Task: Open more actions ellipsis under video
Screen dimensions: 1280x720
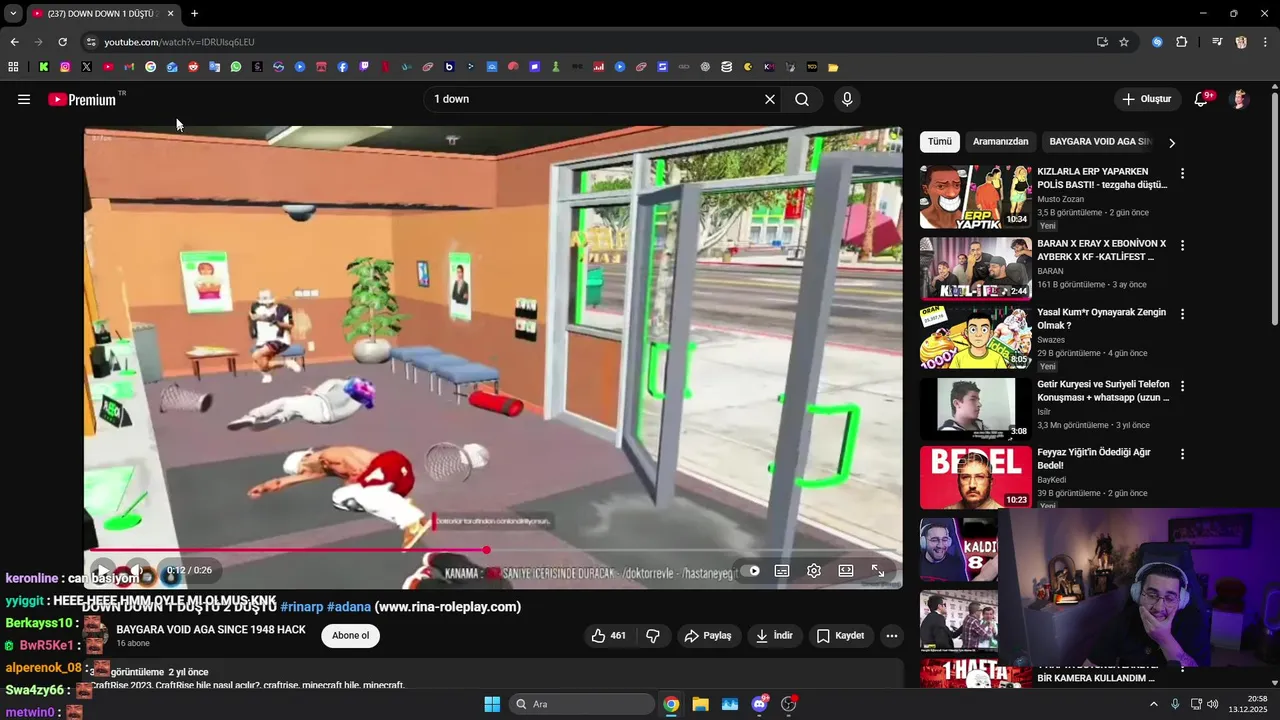Action: click(892, 635)
